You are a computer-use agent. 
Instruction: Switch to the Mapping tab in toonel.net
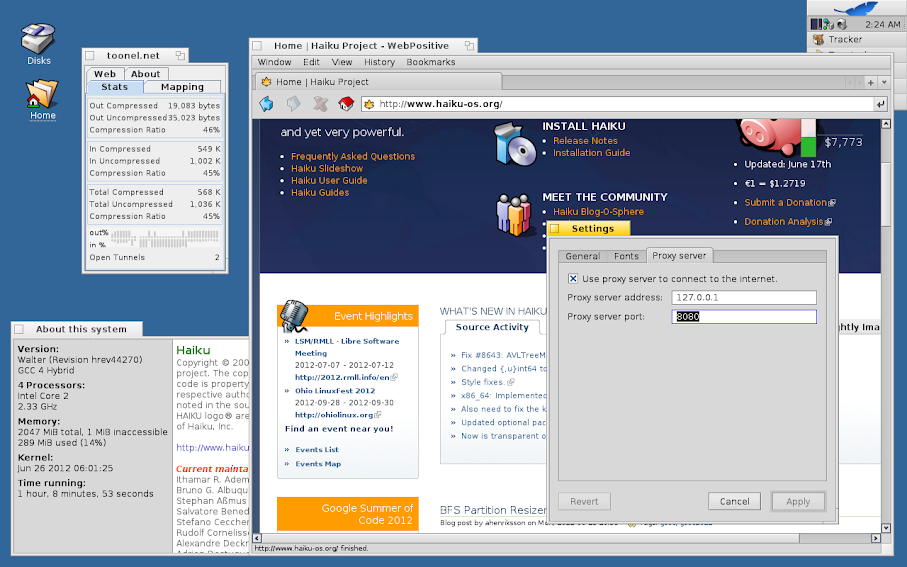pos(182,87)
